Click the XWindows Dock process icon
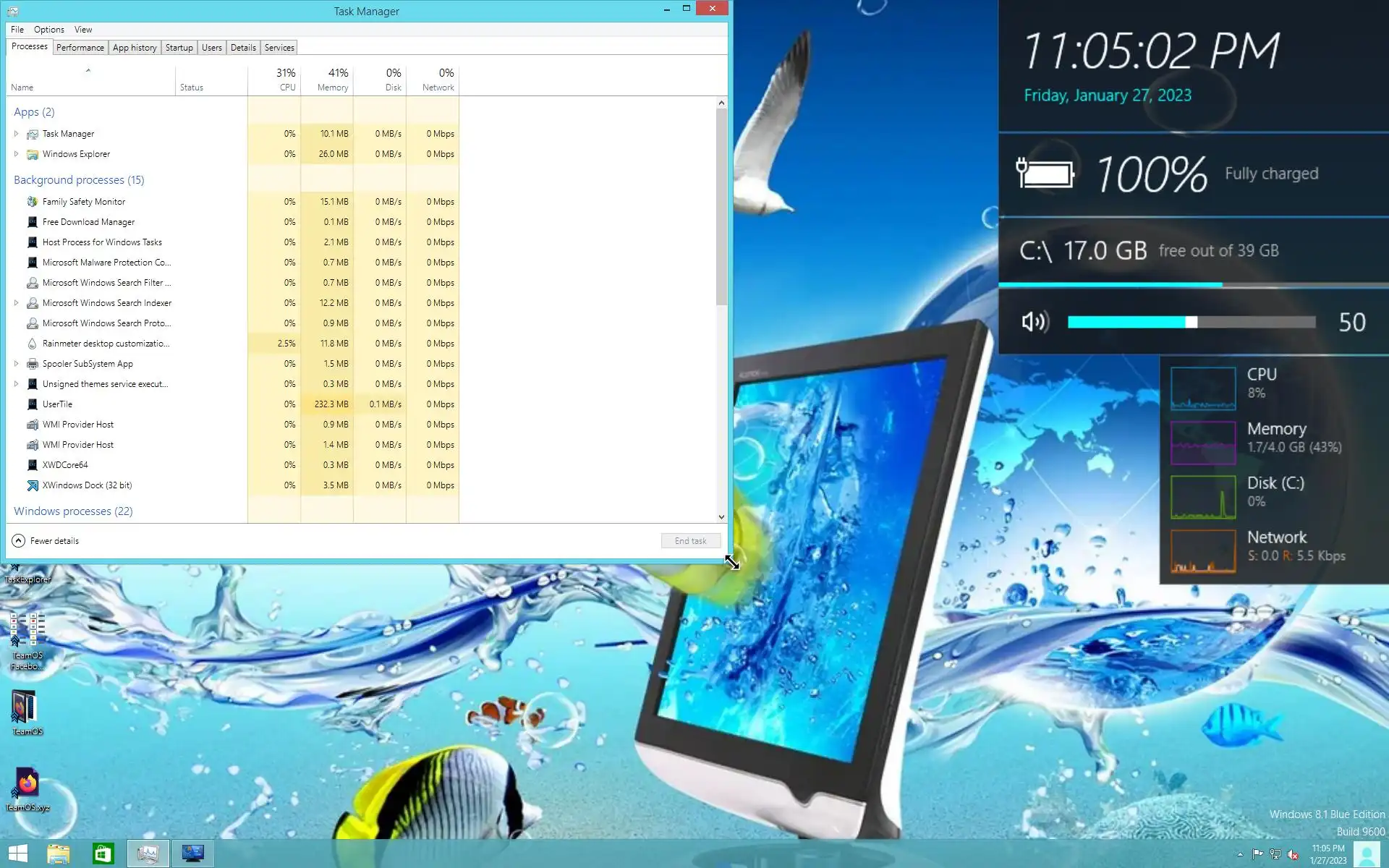Viewport: 1389px width, 868px height. click(x=32, y=485)
